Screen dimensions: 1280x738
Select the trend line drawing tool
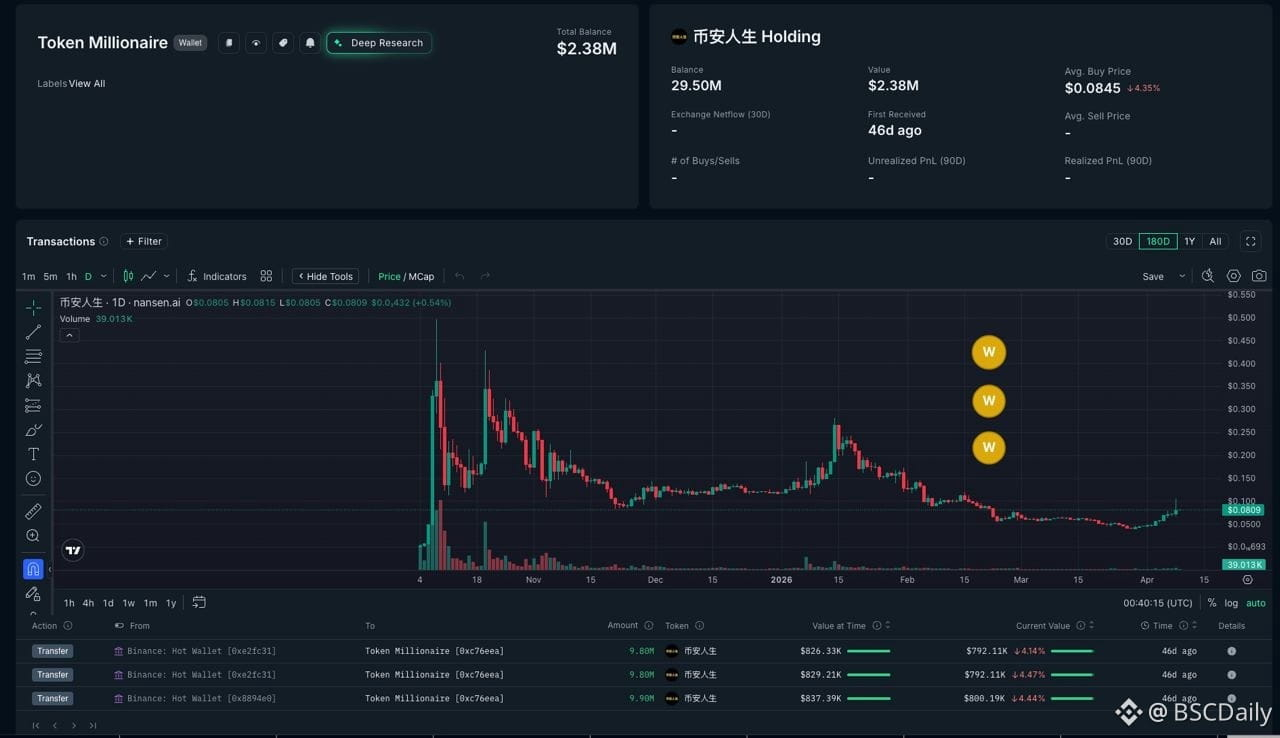33,332
